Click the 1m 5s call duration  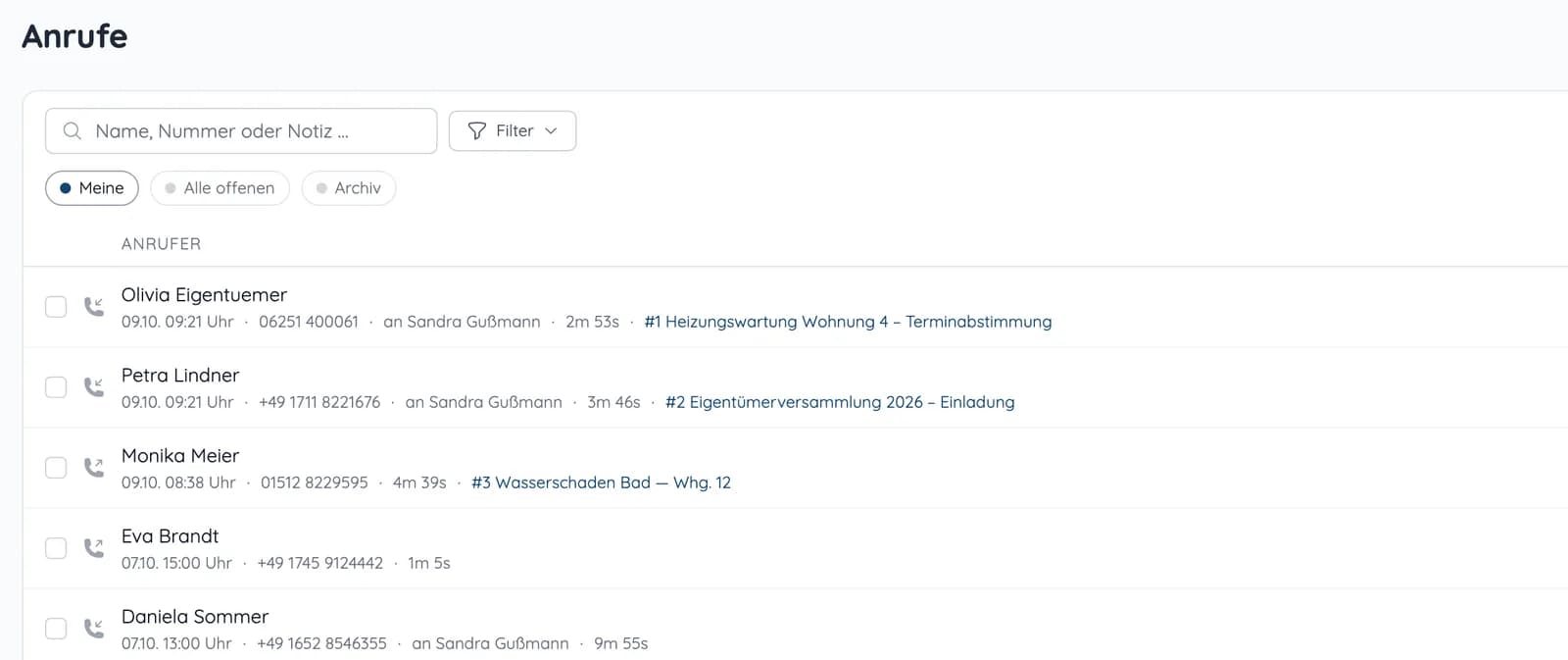429,563
